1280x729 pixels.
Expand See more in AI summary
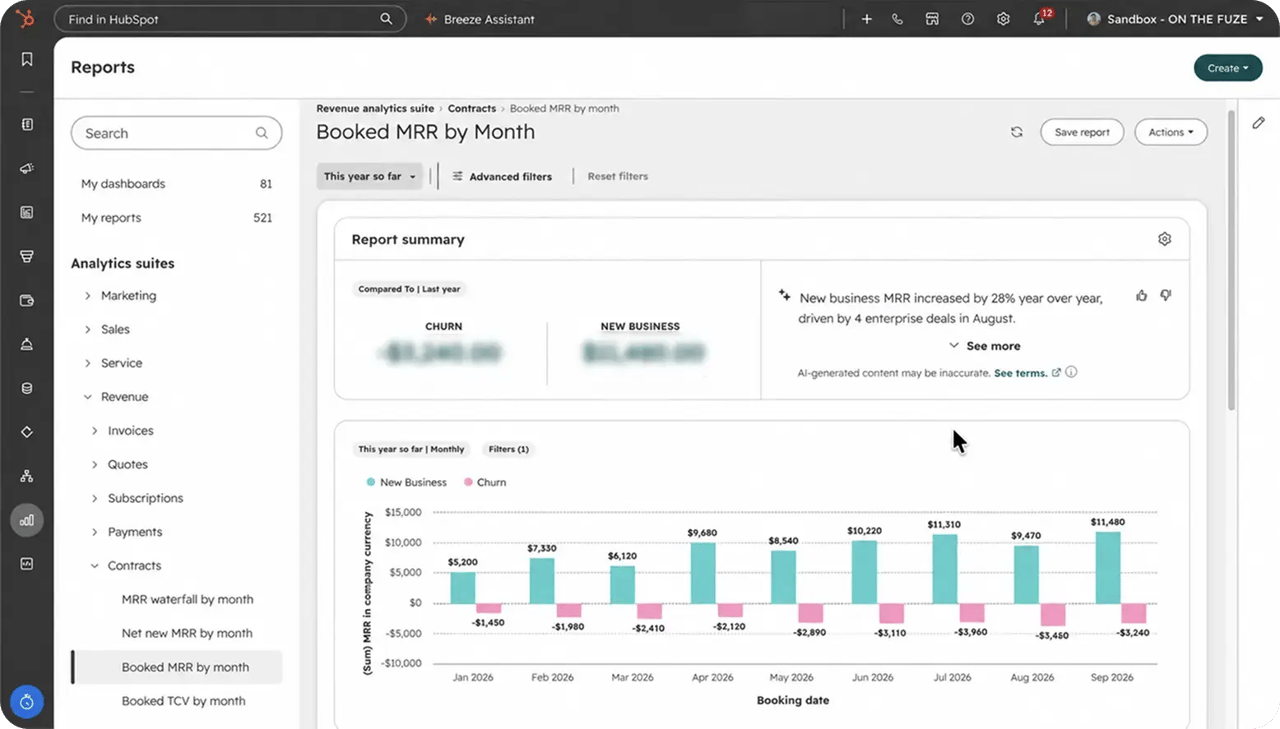coord(985,346)
